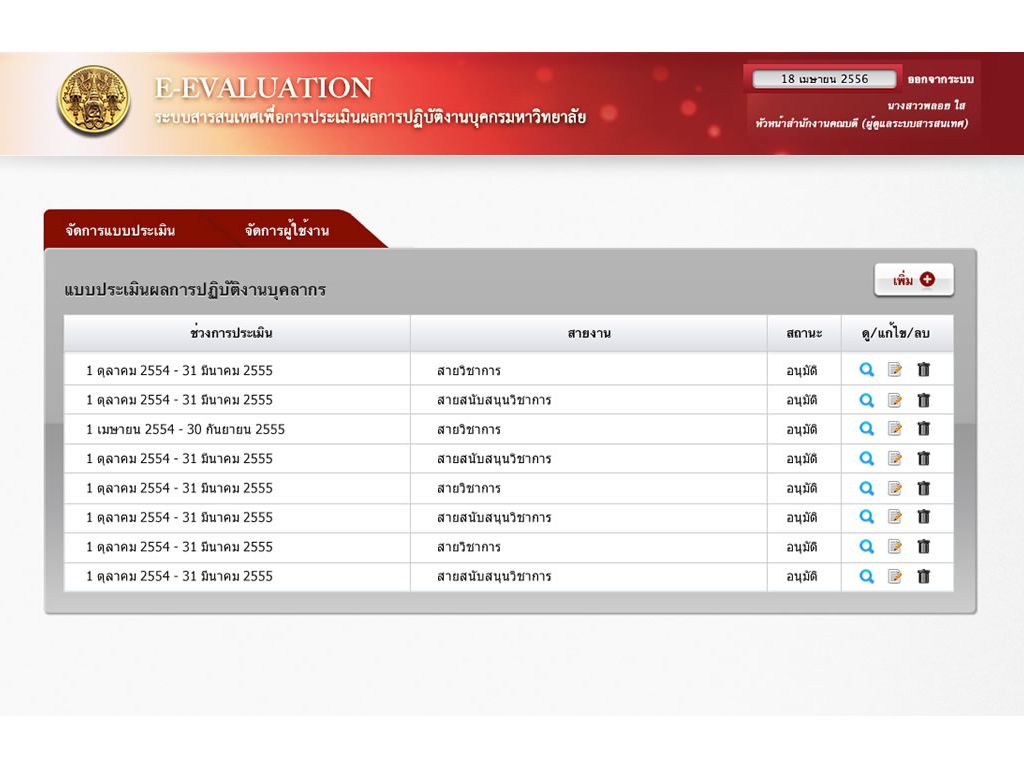Delete the 1 เมษายน 2554 evaluation row
The width and height of the screenshot is (1024, 768).
point(923,429)
